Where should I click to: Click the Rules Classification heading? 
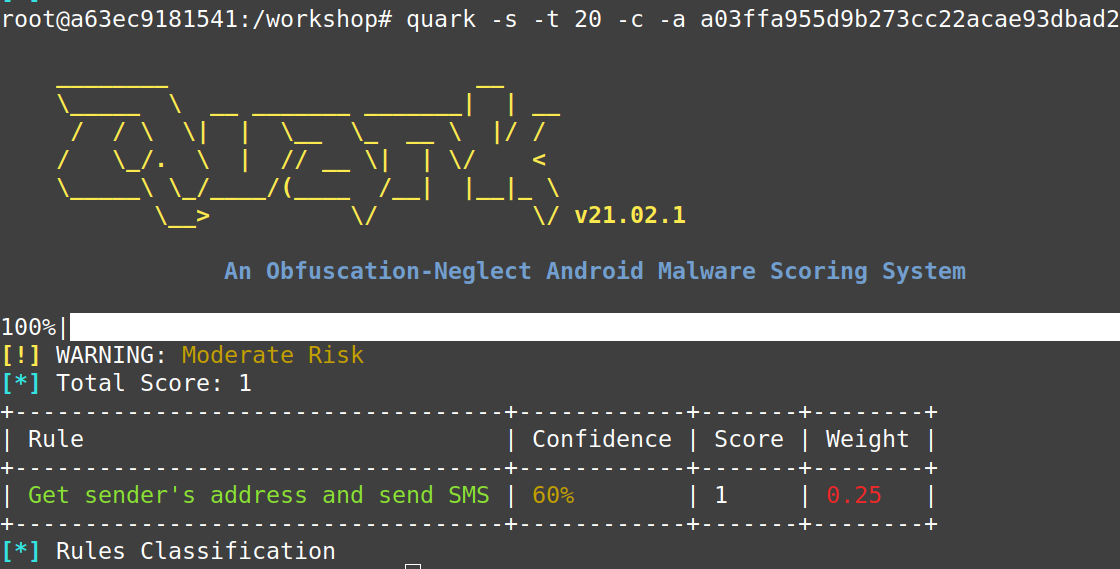(195, 551)
